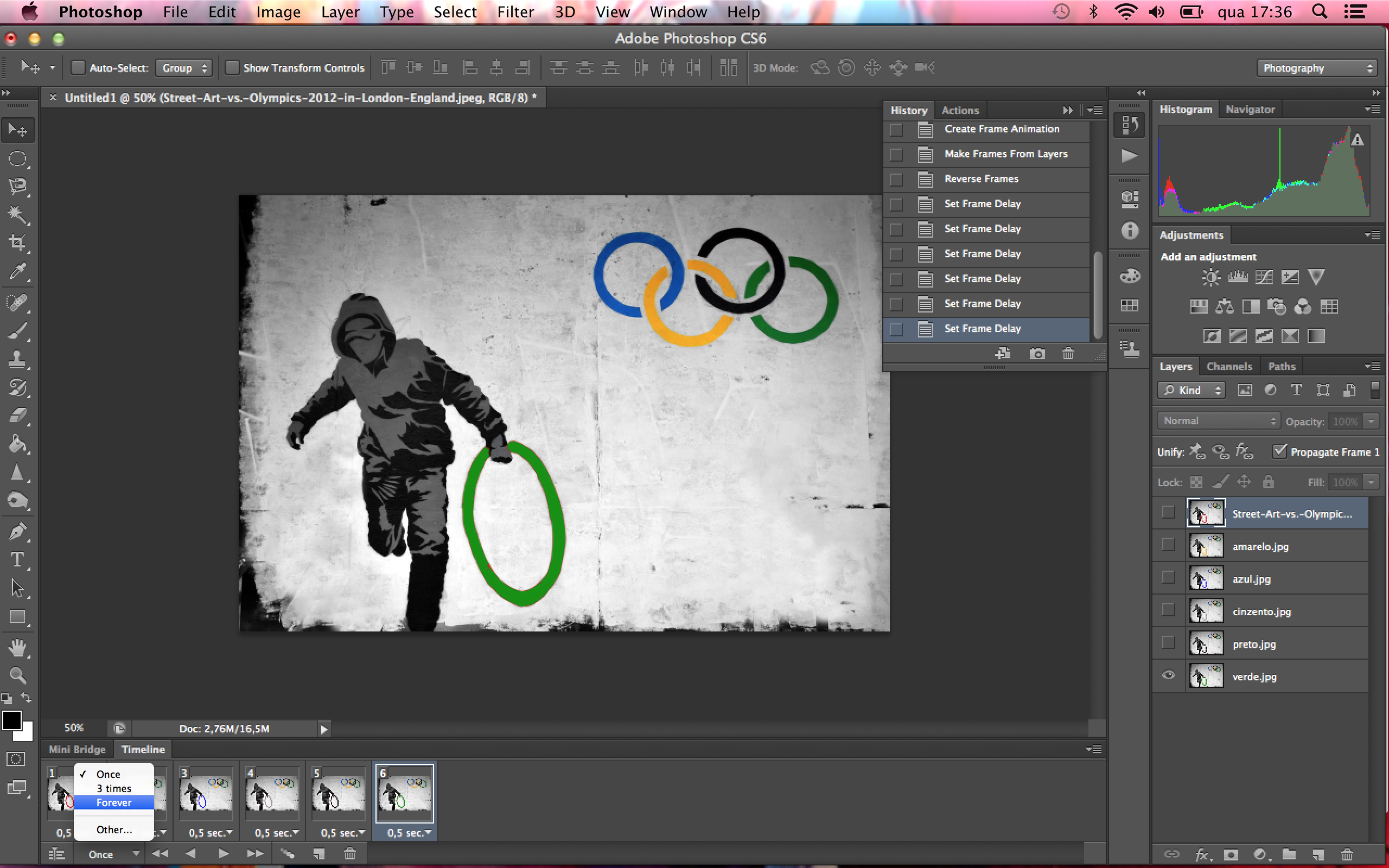Click Create Frame Animation history state
1389x868 pixels.
tap(986, 129)
